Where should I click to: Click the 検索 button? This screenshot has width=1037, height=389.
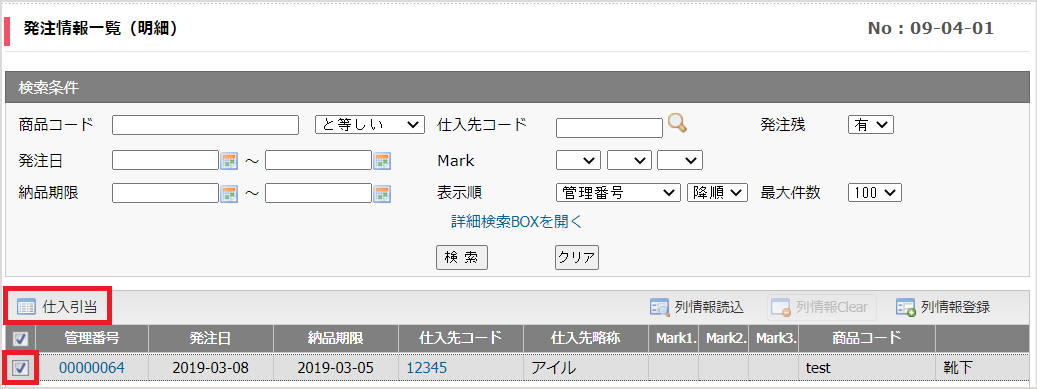[462, 257]
